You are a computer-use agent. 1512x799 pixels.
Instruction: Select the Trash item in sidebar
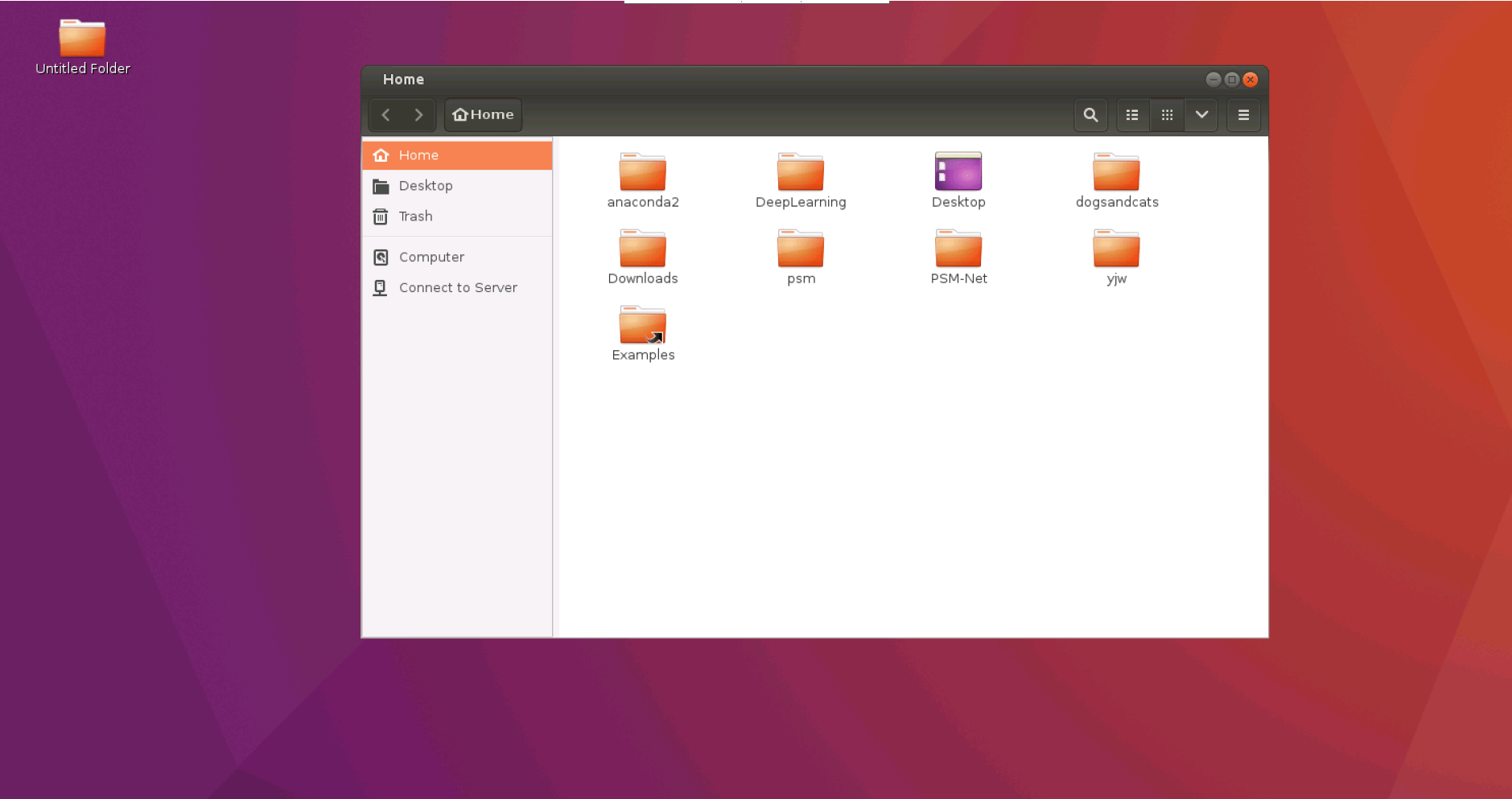pyautogui.click(x=415, y=216)
